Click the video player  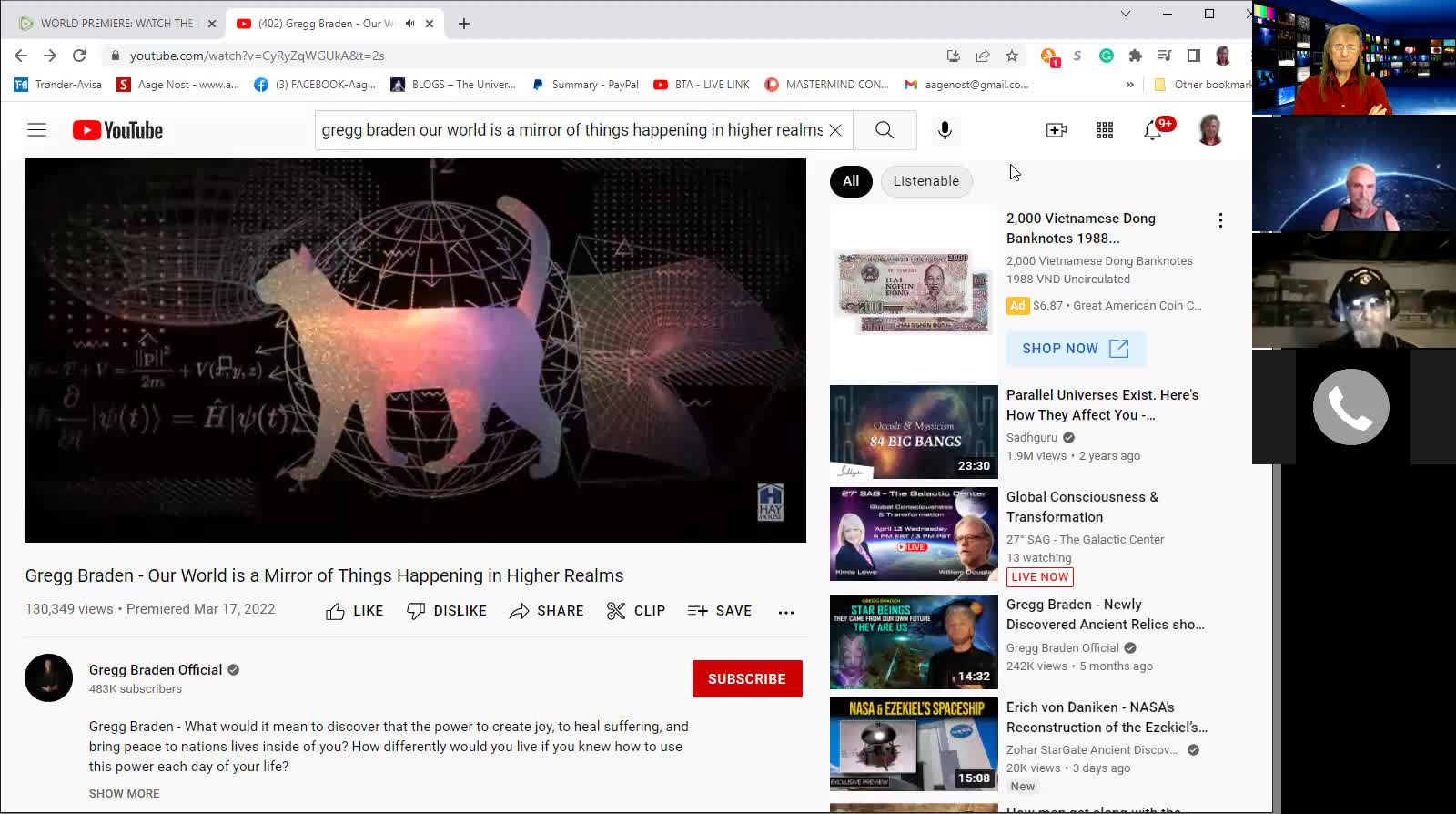[x=415, y=351]
